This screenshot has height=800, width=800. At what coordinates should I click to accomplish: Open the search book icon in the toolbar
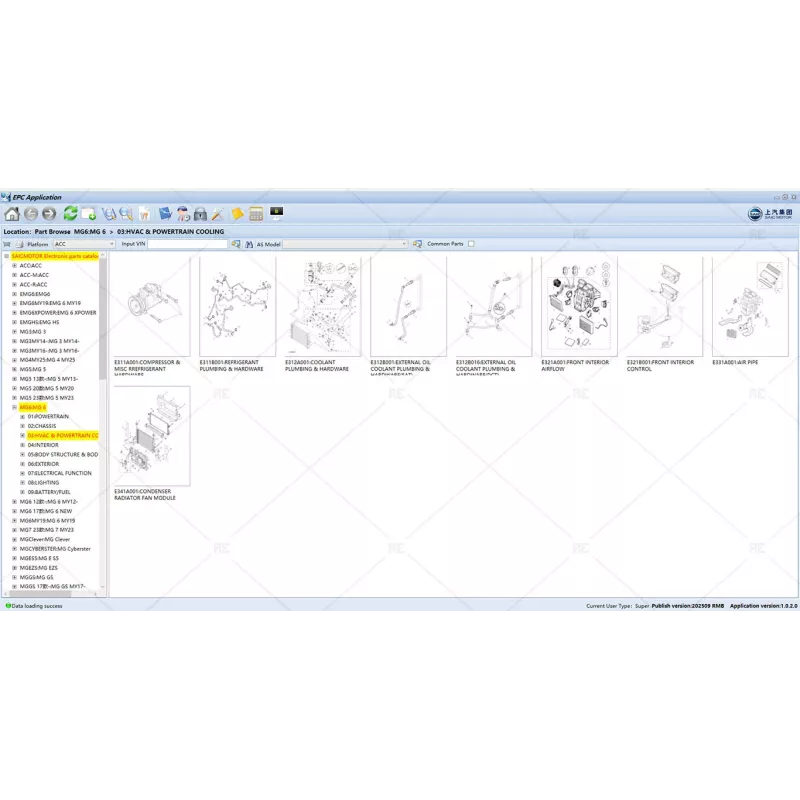(109, 213)
